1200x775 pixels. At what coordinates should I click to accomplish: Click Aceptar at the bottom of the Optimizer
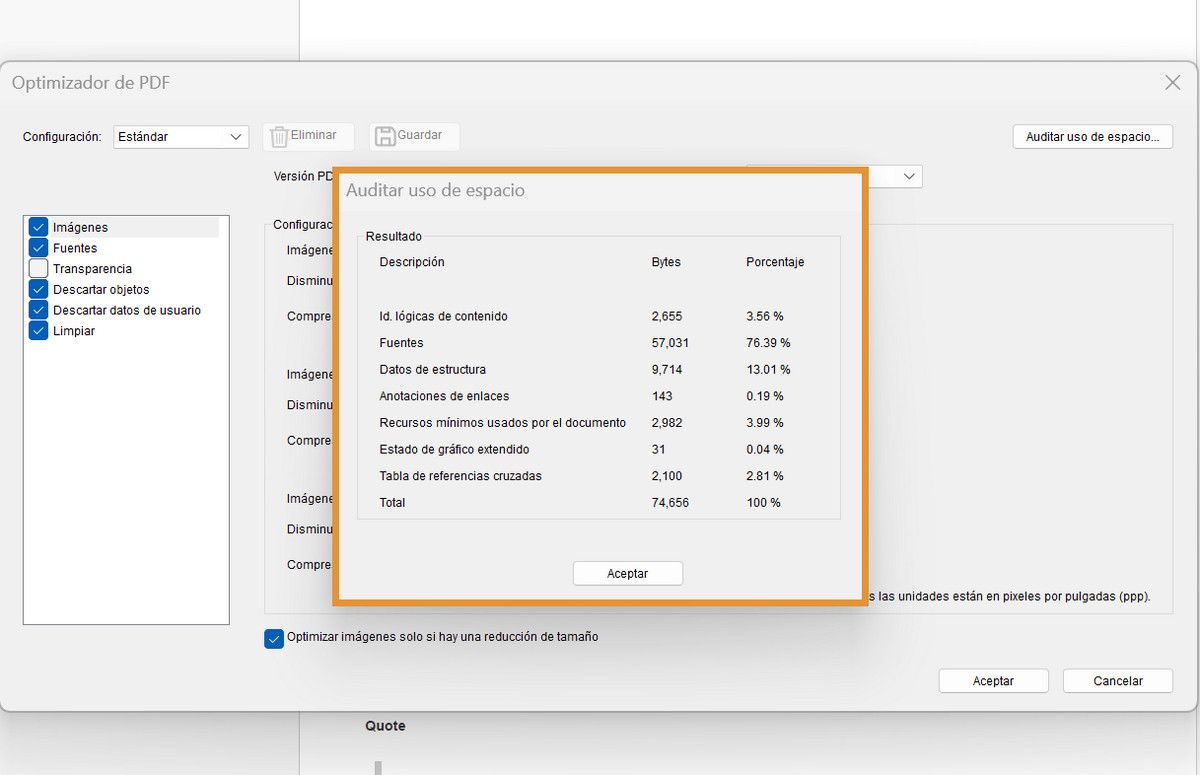993,680
